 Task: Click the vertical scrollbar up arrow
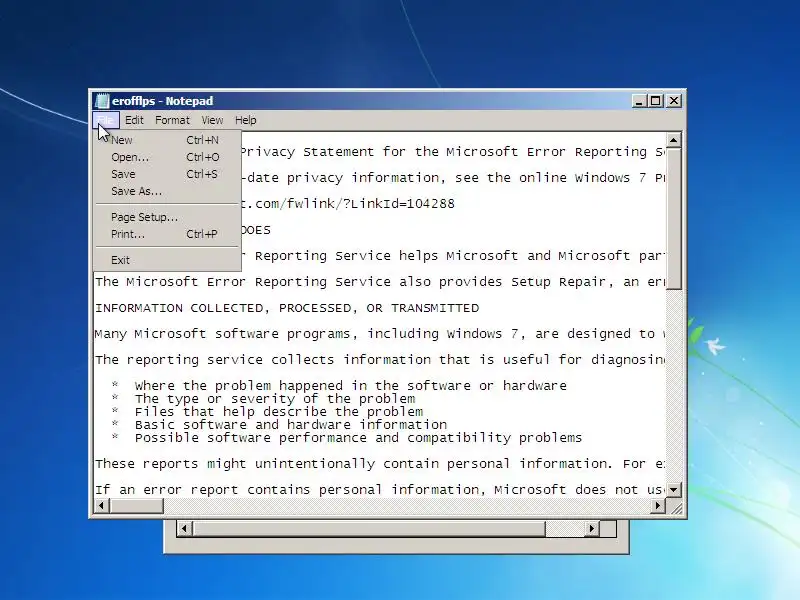673,140
